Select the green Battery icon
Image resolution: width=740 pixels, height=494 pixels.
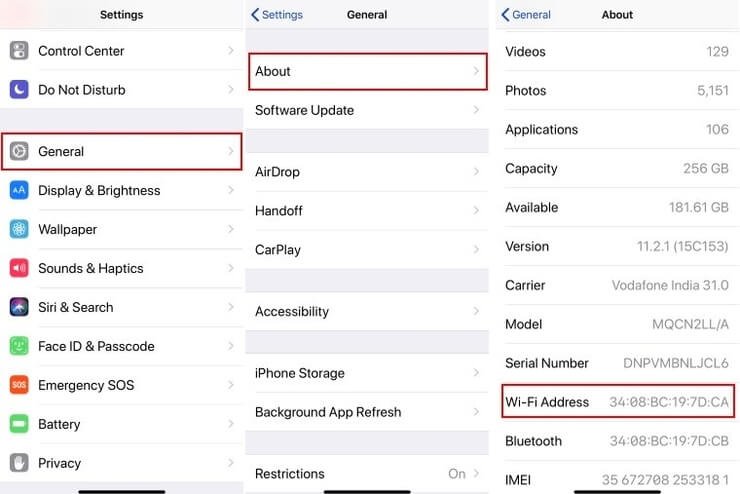pos(19,424)
